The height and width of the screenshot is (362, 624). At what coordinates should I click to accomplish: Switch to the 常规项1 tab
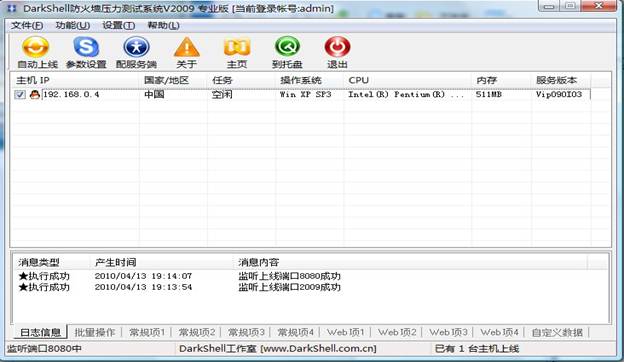(x=147, y=332)
